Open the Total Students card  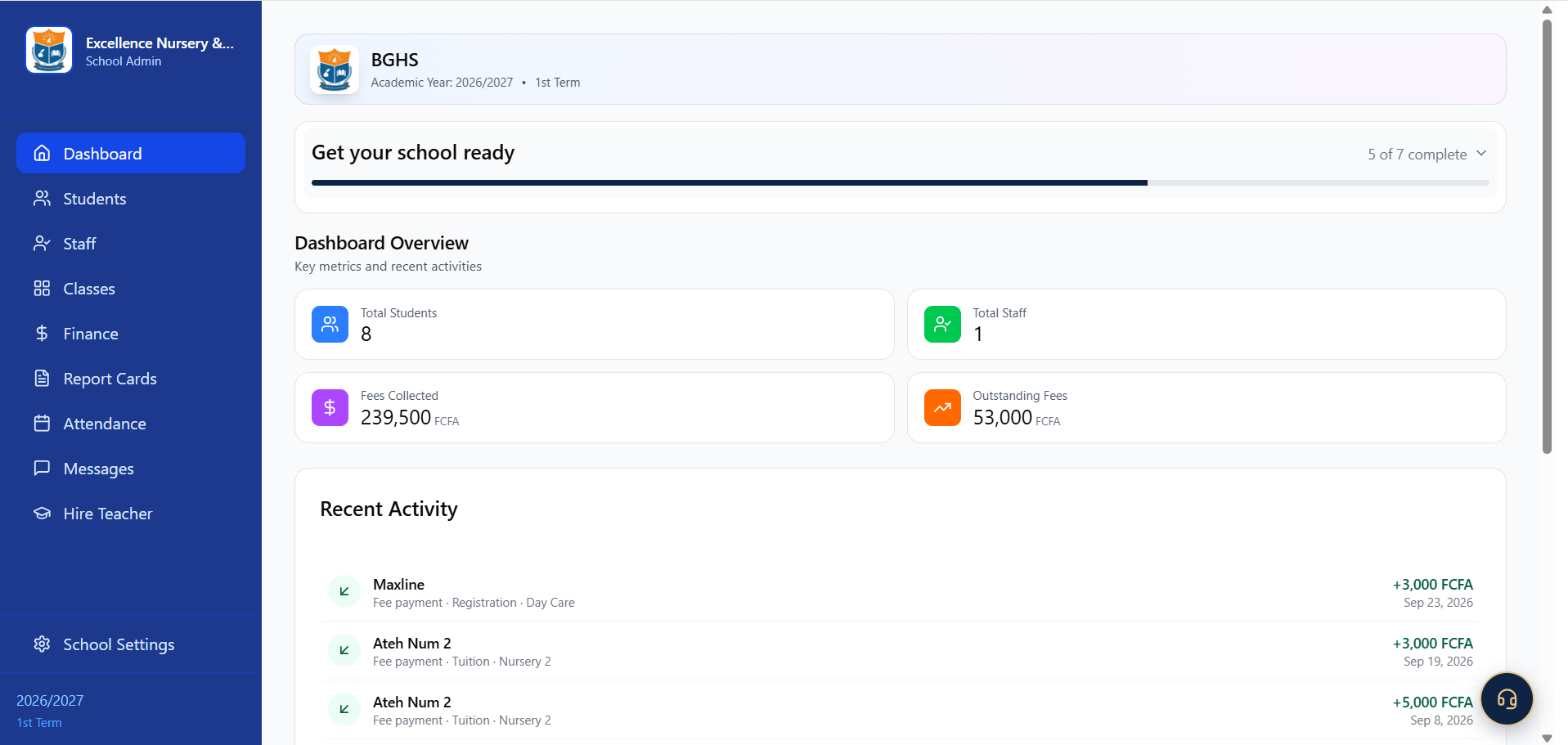[x=595, y=324]
